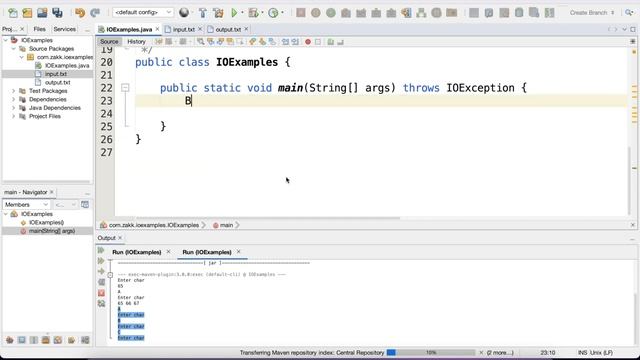Click the Source view button

click(x=109, y=42)
